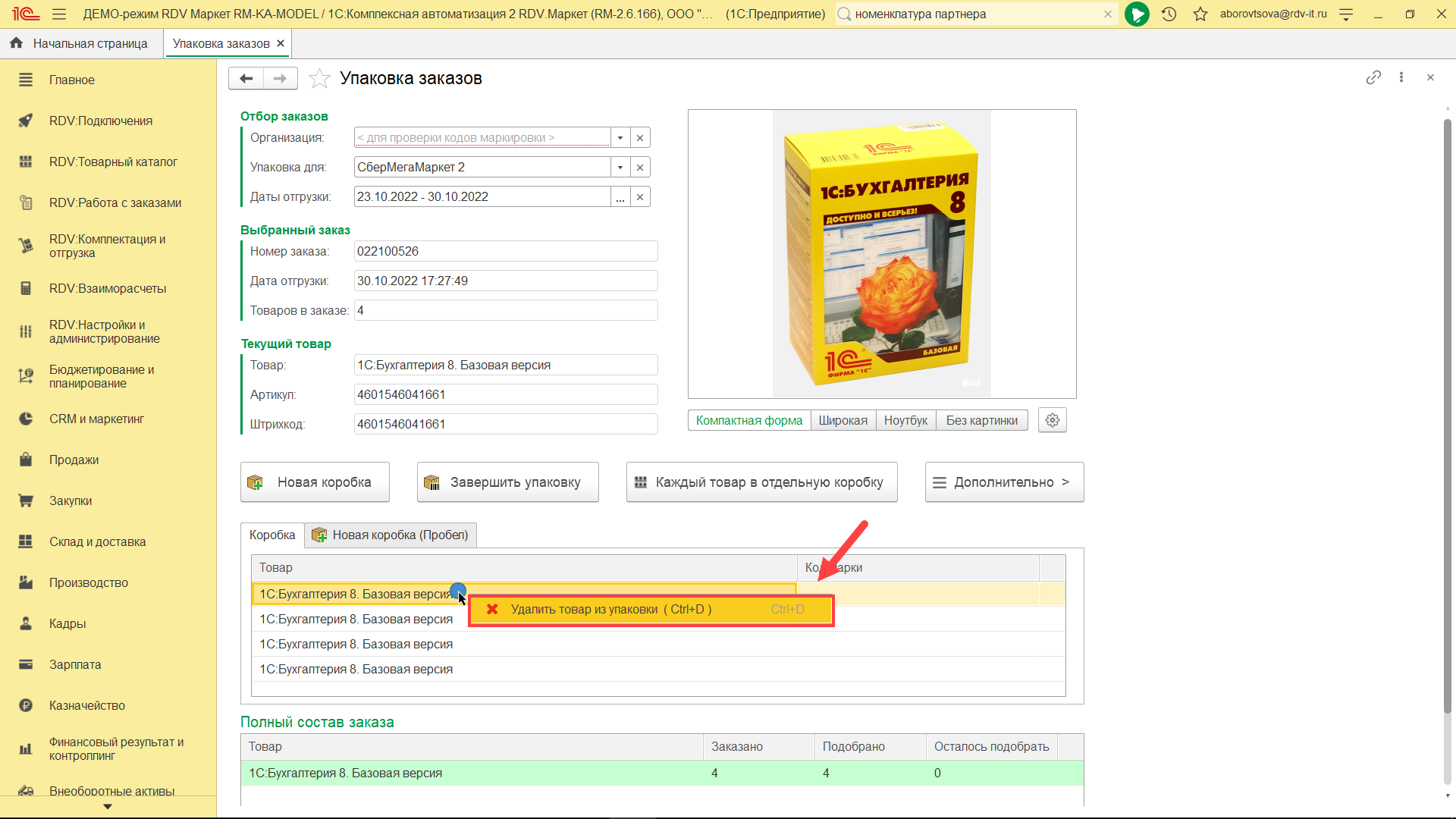Open the Упаковка для dropdown list
This screenshot has height=819, width=1456.
pos(620,167)
